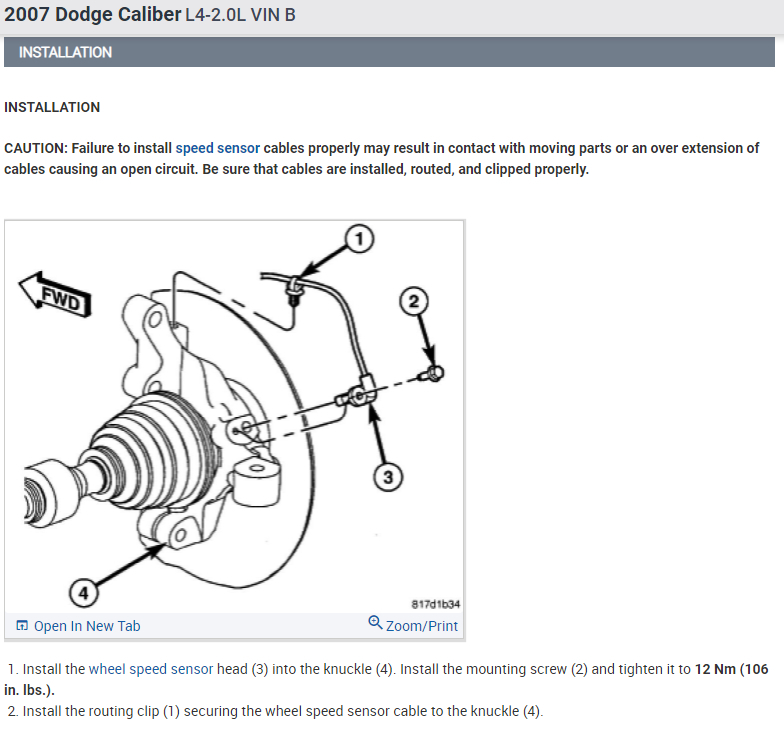
Task: Click the FWD direction arrow in diagram
Action: pos(56,295)
